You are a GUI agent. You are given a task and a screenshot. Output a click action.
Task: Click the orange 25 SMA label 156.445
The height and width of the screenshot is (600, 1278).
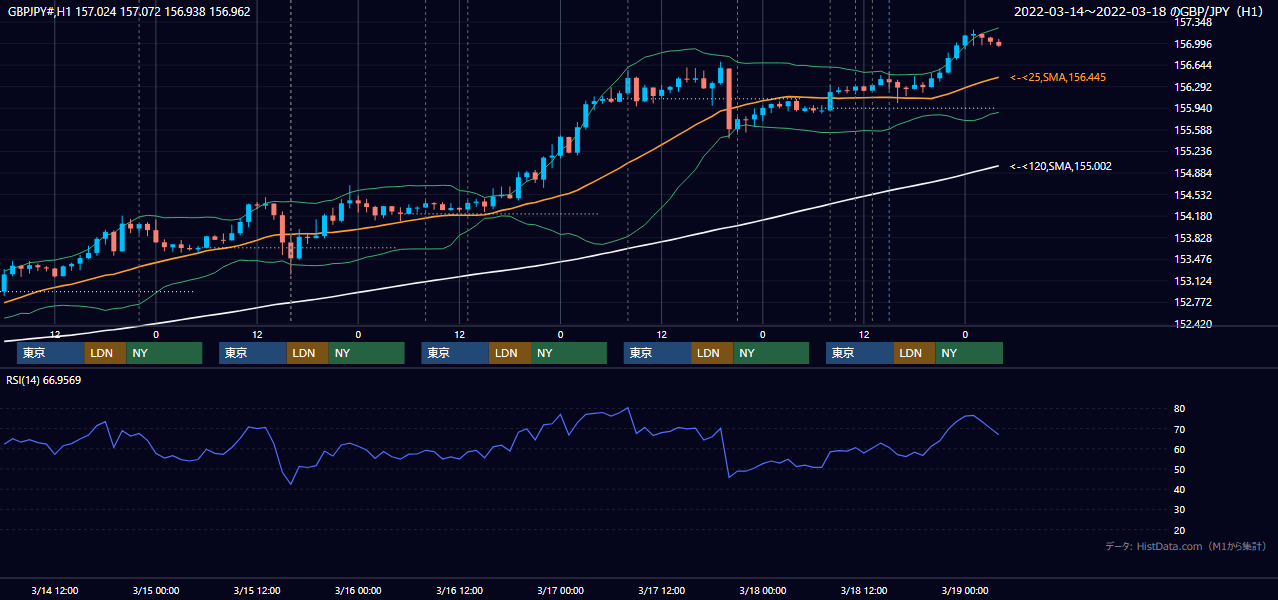[x=1057, y=77]
